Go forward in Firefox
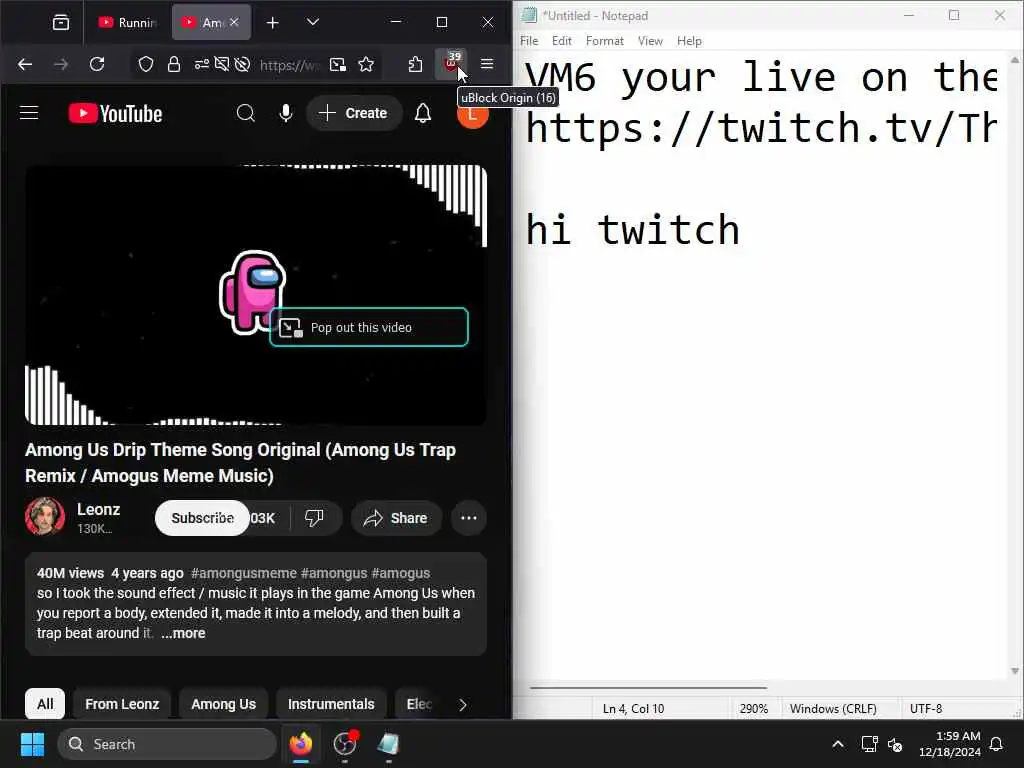Screen dimensions: 1024x768 tap(61, 64)
